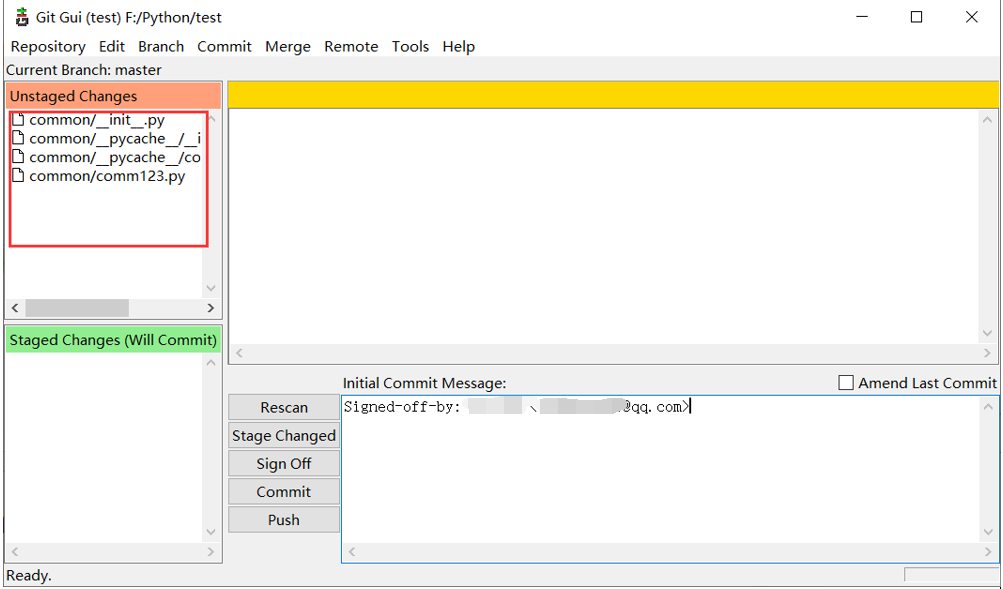Screen dimensions: 1003x589
Task: Click unstaged list scroll left arrow
Action: (15, 308)
